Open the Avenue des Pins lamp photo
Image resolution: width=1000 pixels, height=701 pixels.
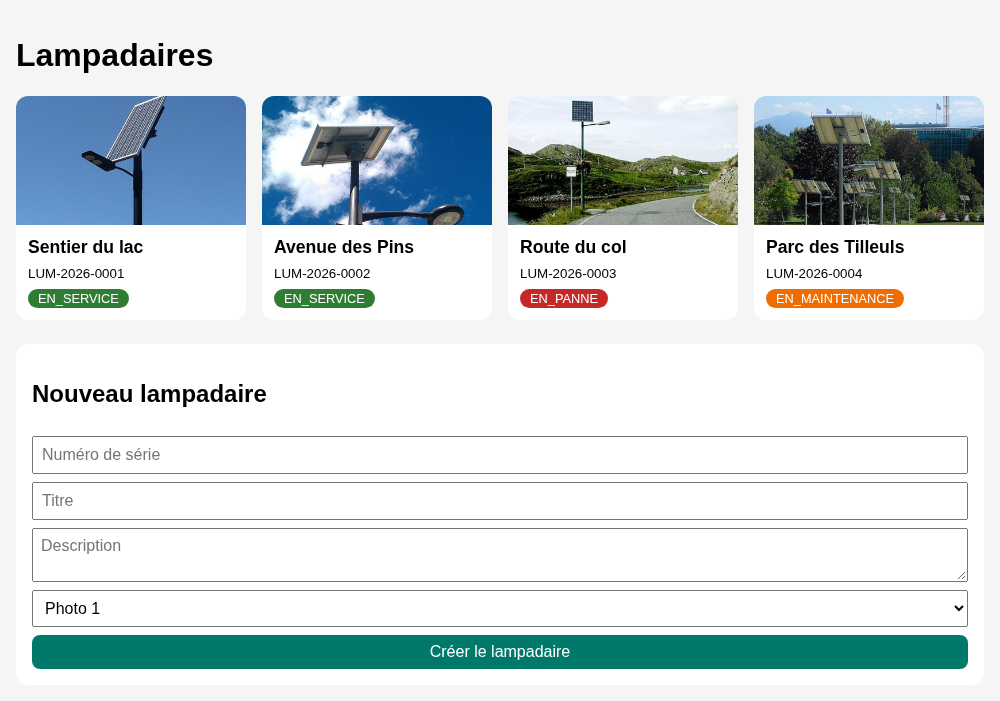(x=377, y=161)
